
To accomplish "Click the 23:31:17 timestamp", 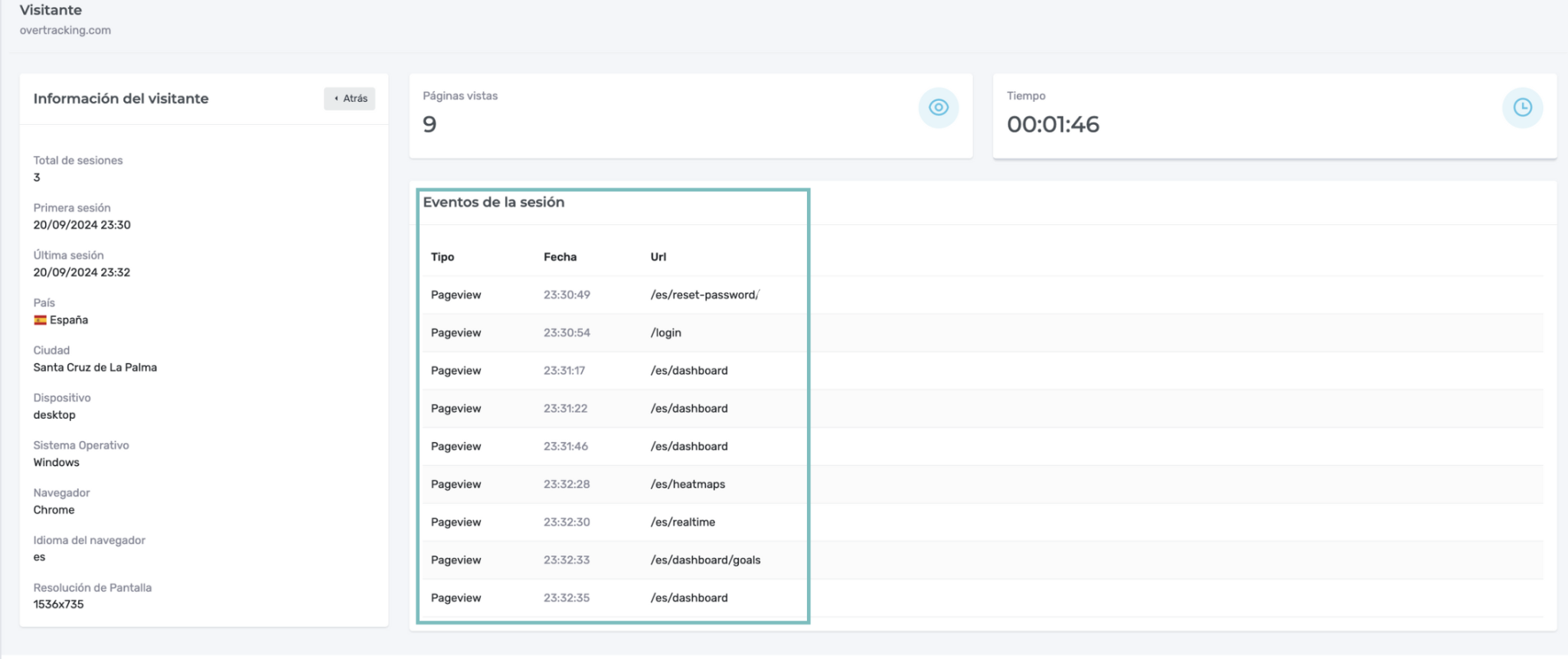I will (x=564, y=370).
